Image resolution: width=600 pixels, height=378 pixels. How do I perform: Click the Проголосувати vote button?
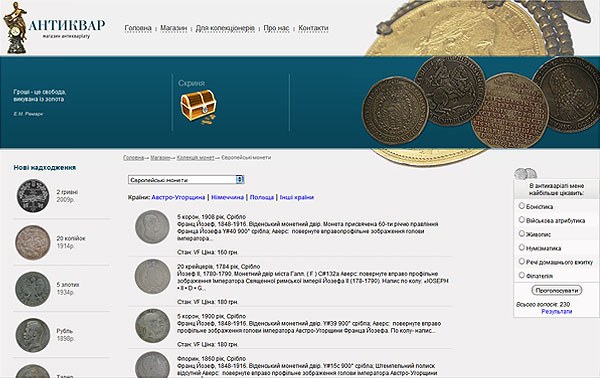[x=557, y=290]
